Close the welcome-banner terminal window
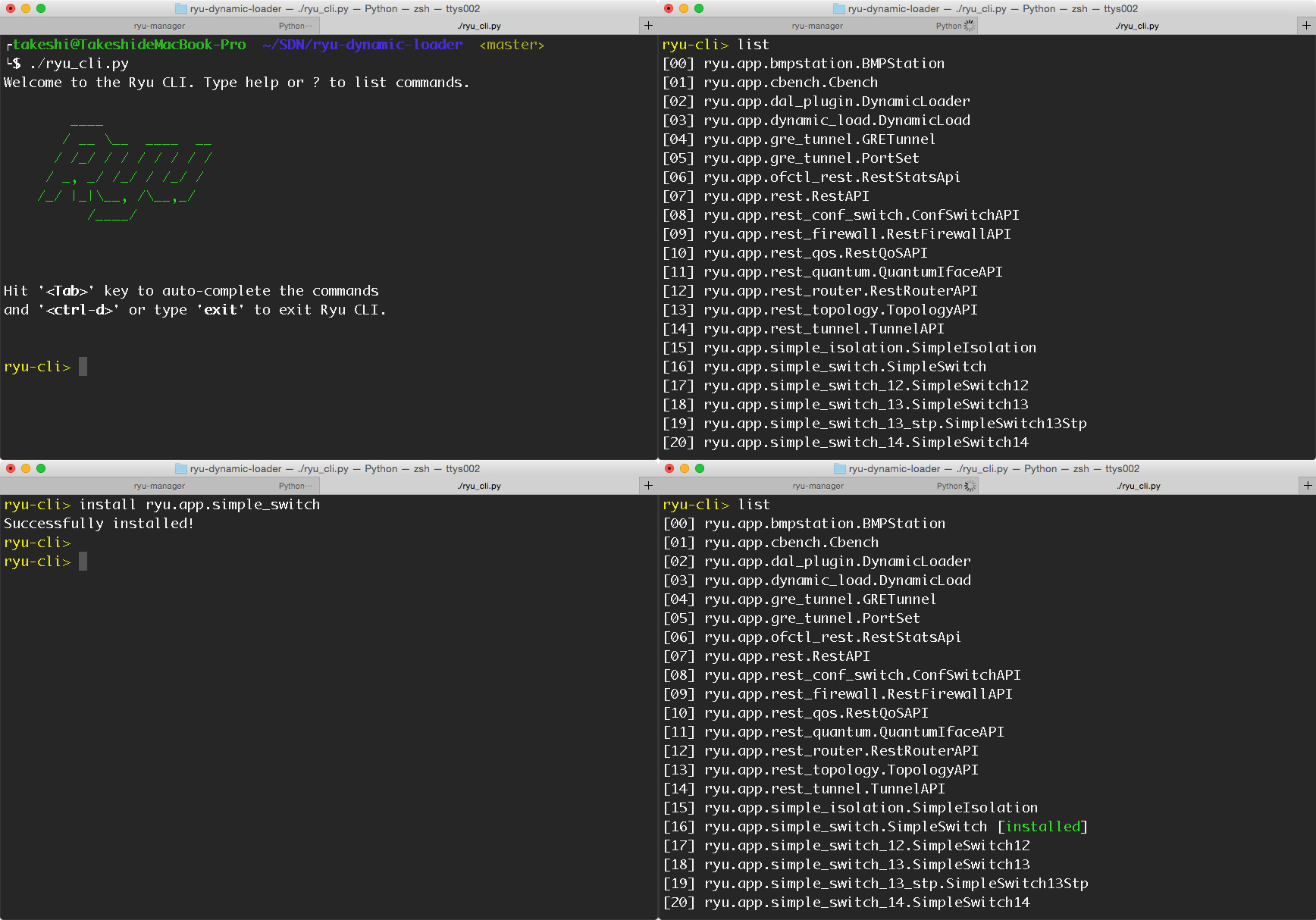The image size is (1316, 920). 11,8
